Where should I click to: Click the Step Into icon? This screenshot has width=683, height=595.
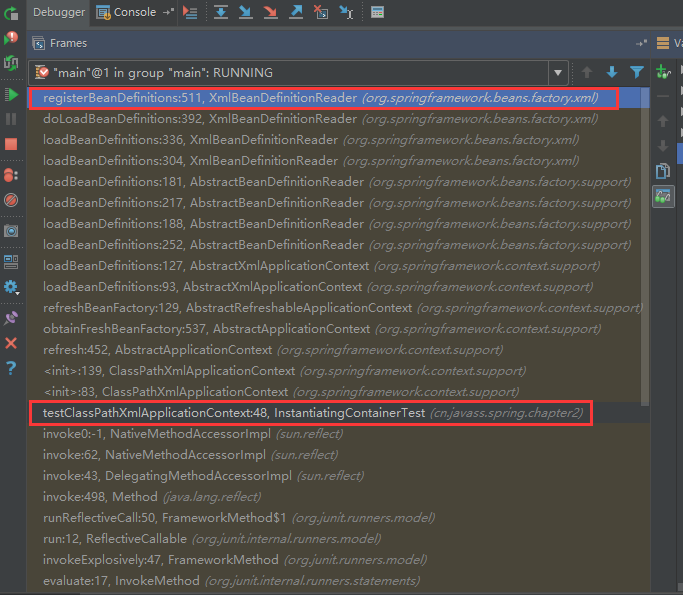pos(246,12)
